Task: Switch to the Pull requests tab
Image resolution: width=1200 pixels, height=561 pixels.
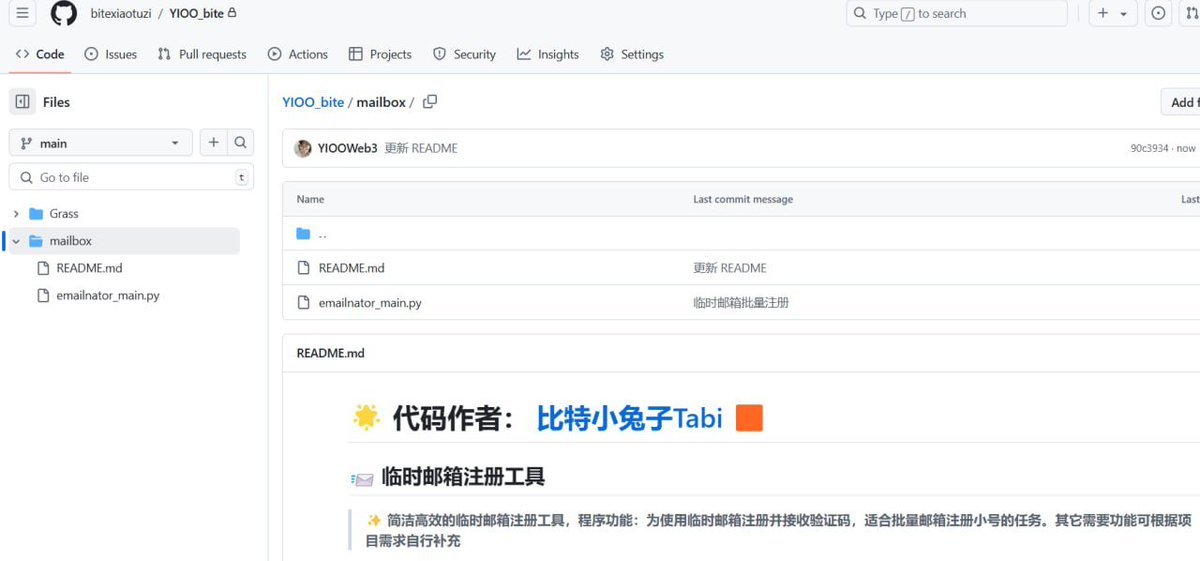Action: pyautogui.click(x=202, y=54)
